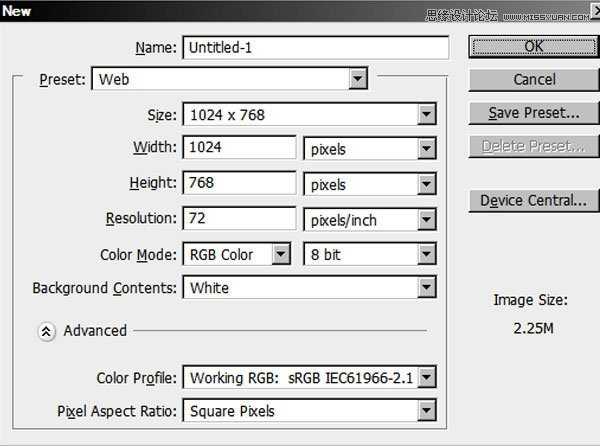Open the Size dropdown showing 1024 x 768
This screenshot has height=447, width=600.
click(x=310, y=114)
